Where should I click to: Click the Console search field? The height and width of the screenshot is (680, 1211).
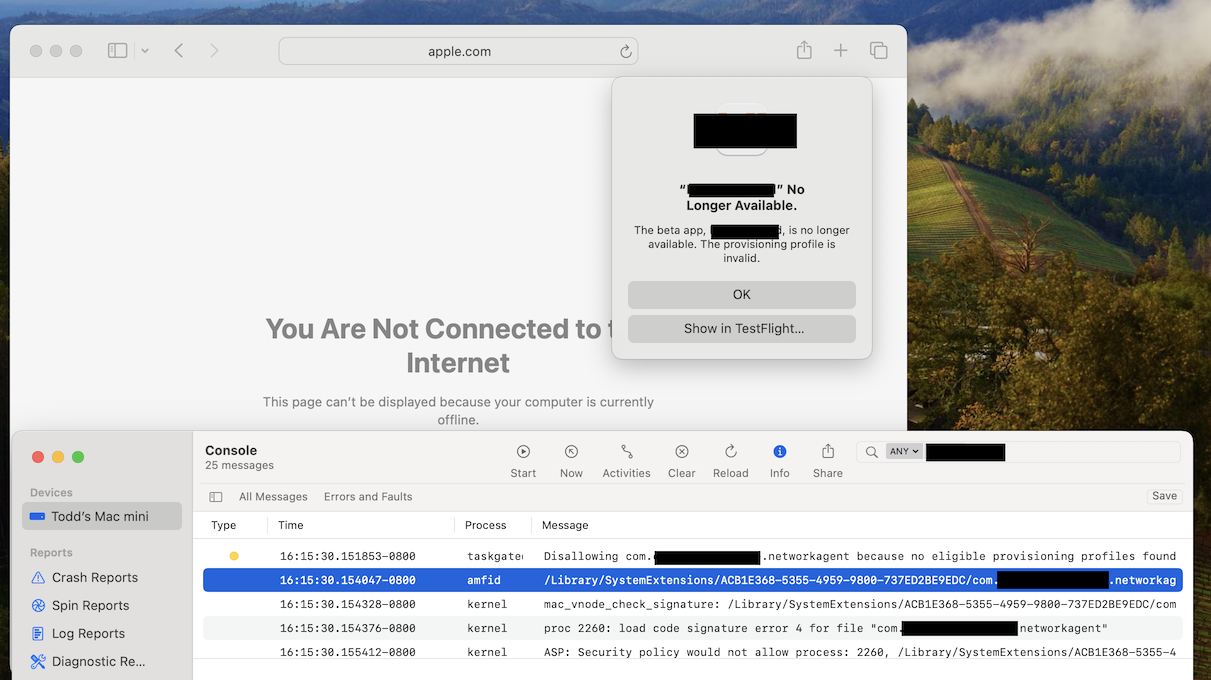point(1018,452)
